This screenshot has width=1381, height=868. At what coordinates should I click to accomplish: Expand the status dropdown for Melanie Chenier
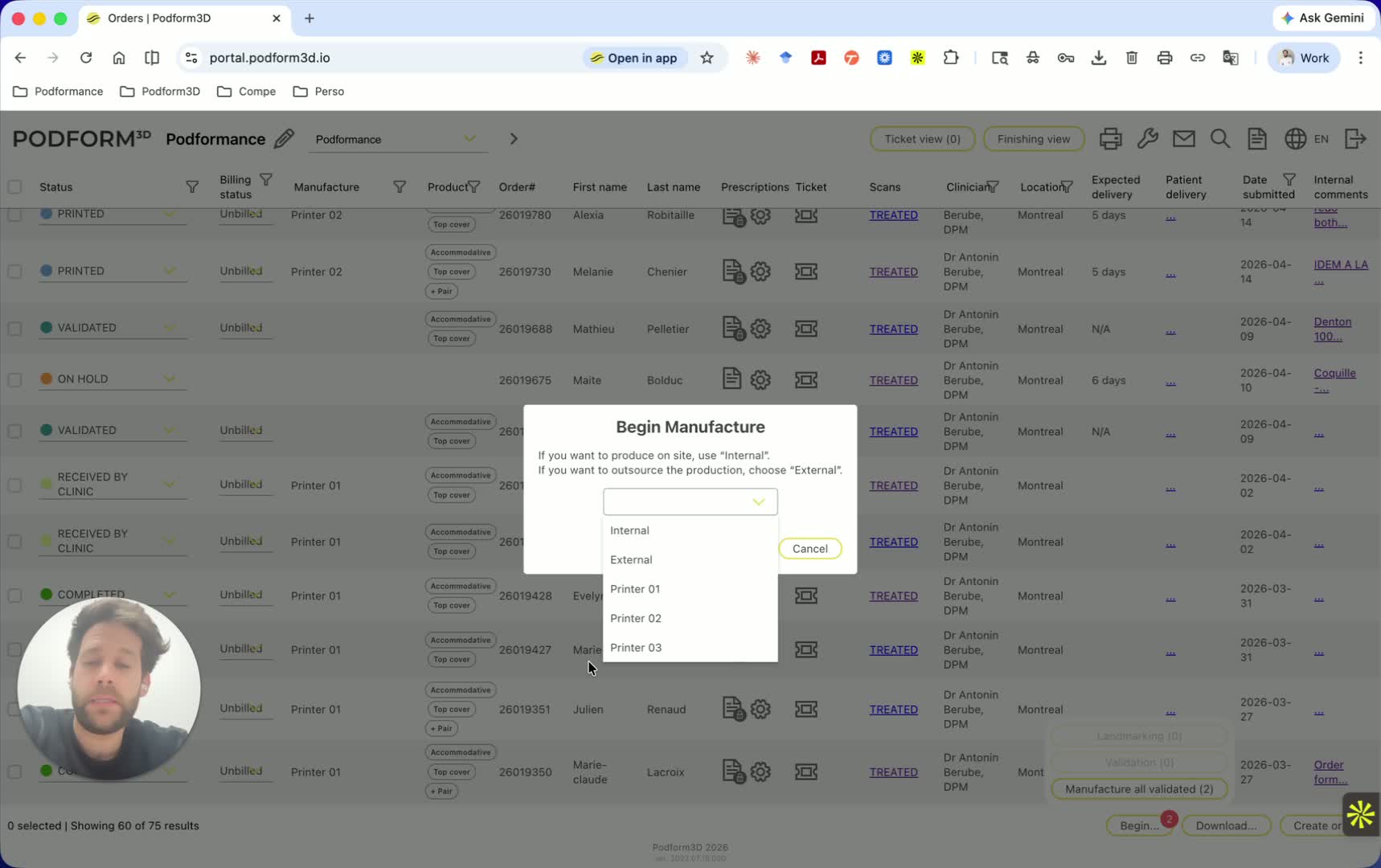pyautogui.click(x=169, y=271)
